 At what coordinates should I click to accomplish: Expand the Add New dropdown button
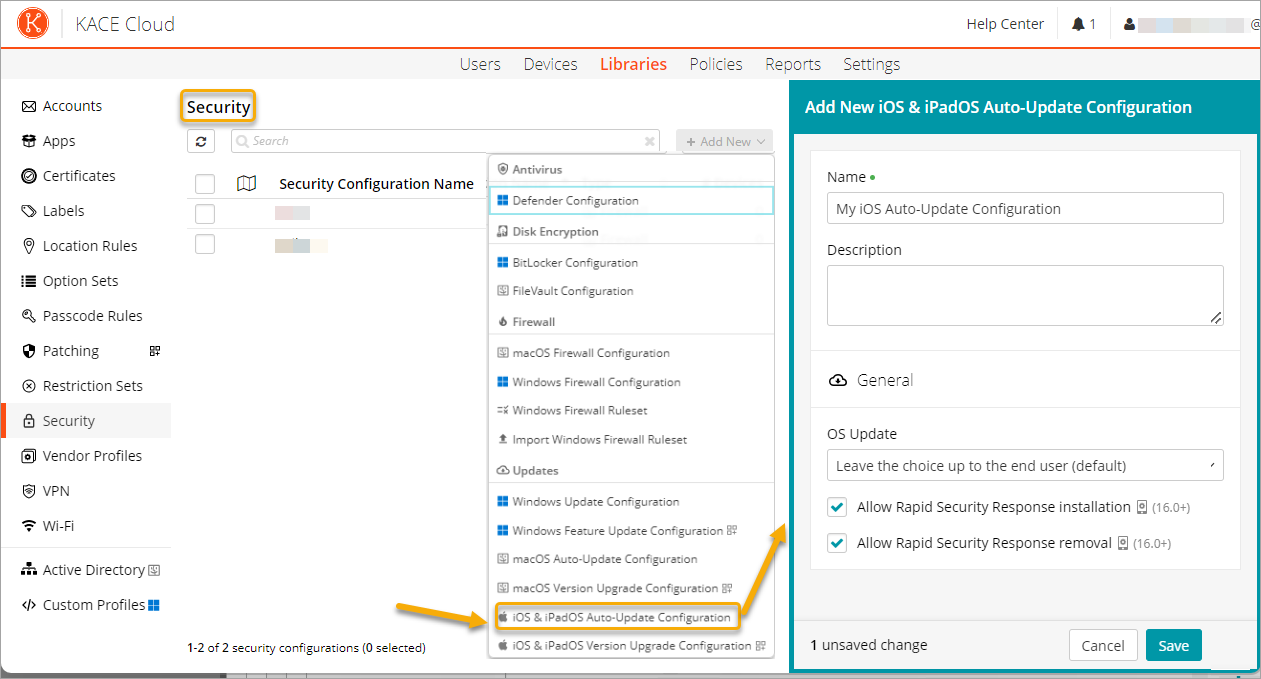[725, 142]
